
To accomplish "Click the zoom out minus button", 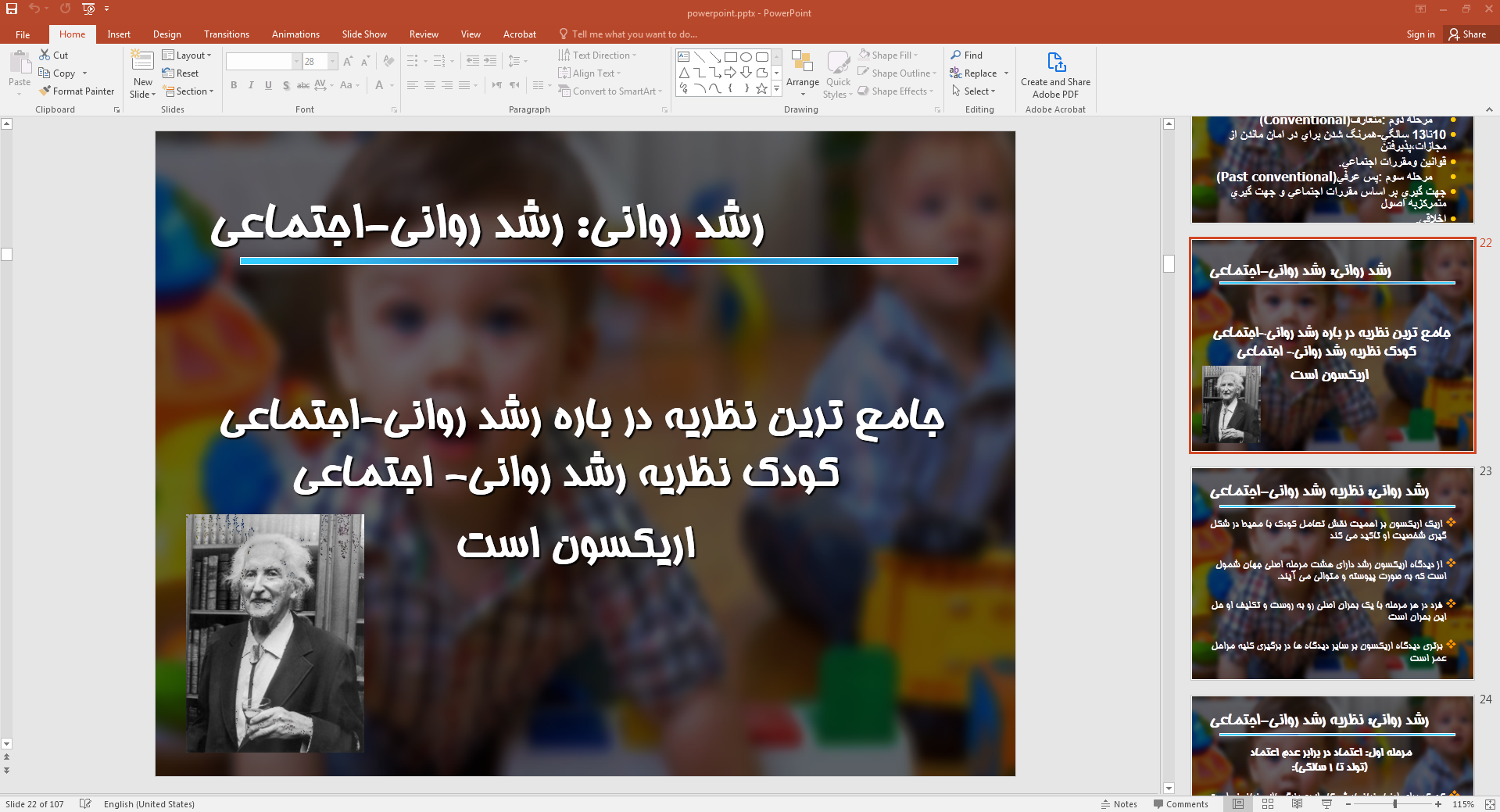I will click(x=1348, y=803).
